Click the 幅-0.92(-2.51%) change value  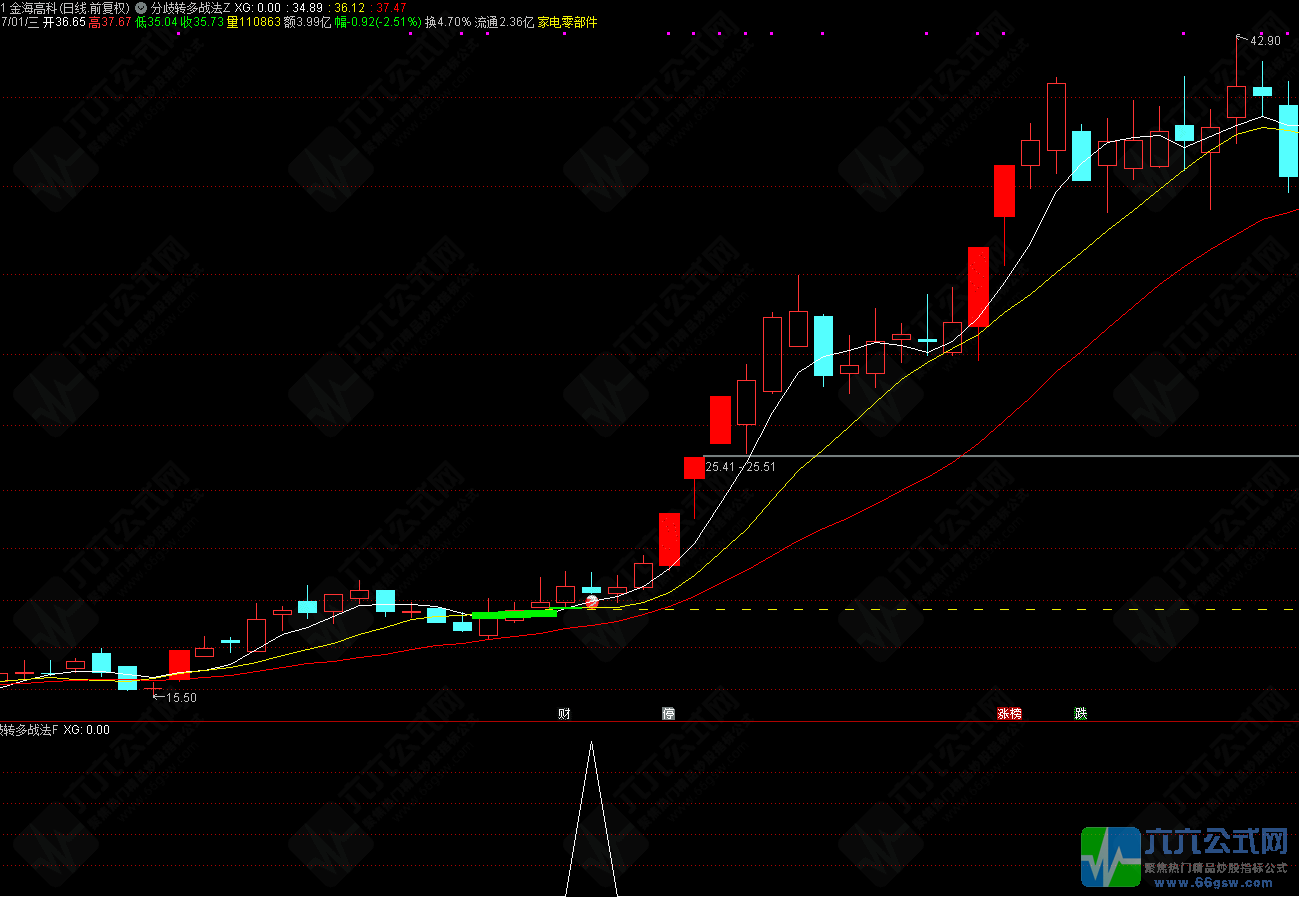[x=378, y=21]
